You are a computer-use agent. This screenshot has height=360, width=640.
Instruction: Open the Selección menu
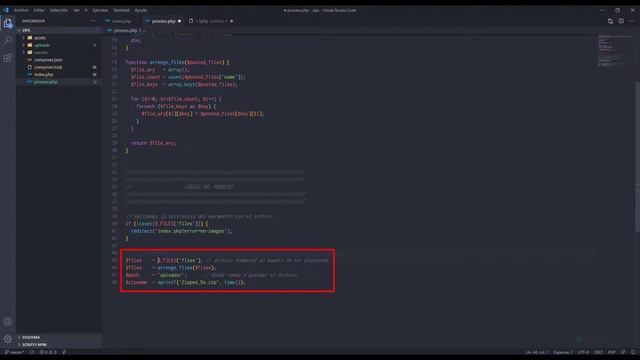click(59, 10)
